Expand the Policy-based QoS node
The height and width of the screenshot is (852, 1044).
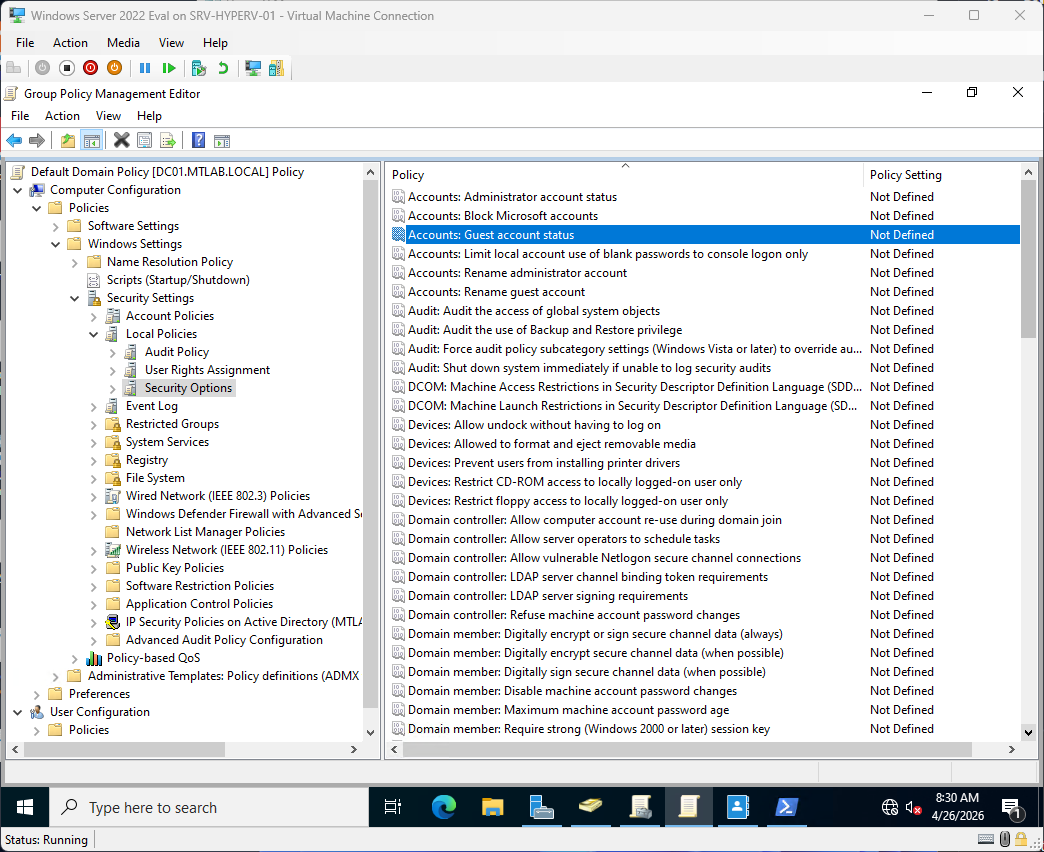coord(75,658)
